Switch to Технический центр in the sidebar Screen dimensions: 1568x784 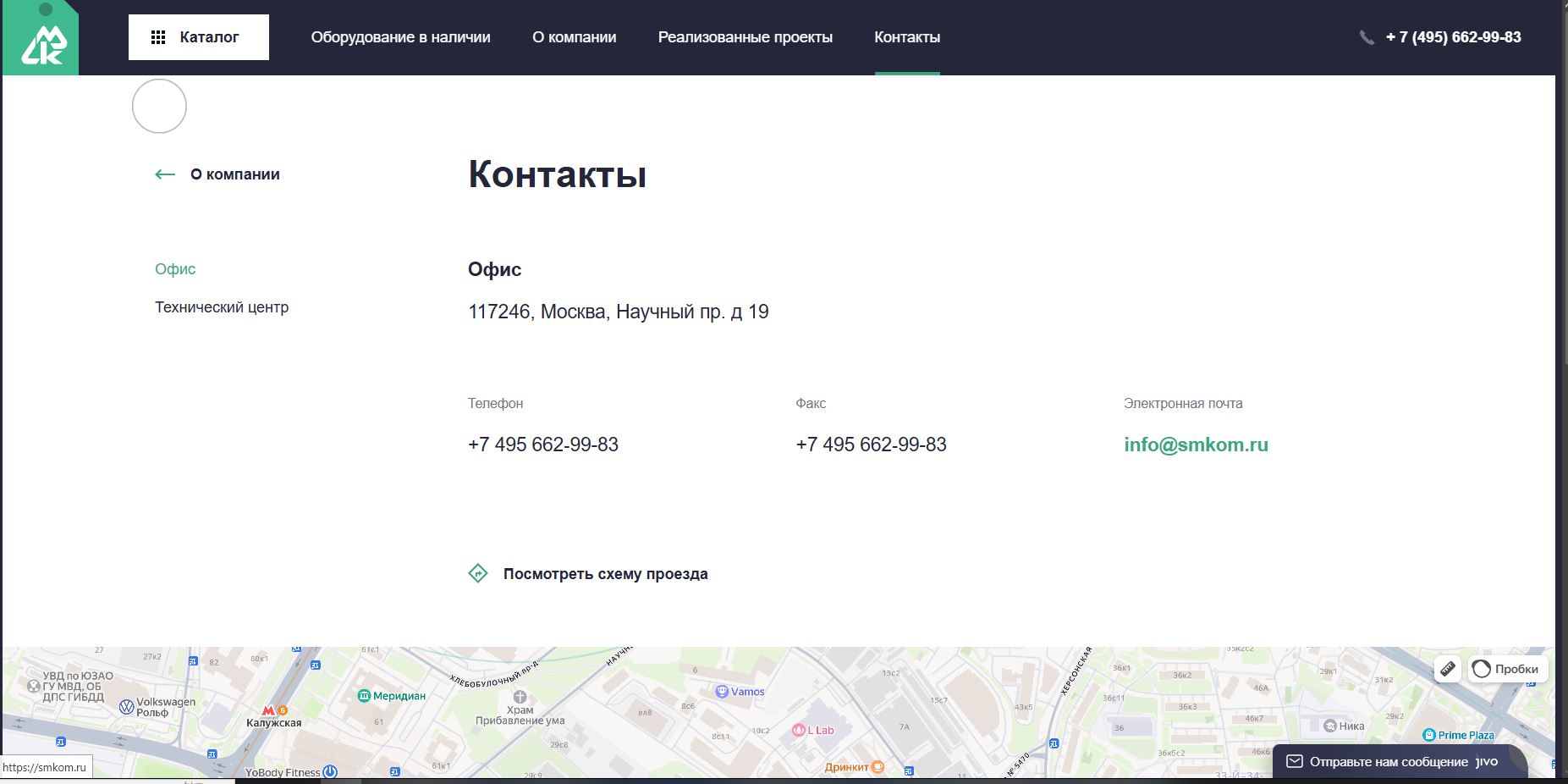pyautogui.click(x=222, y=307)
